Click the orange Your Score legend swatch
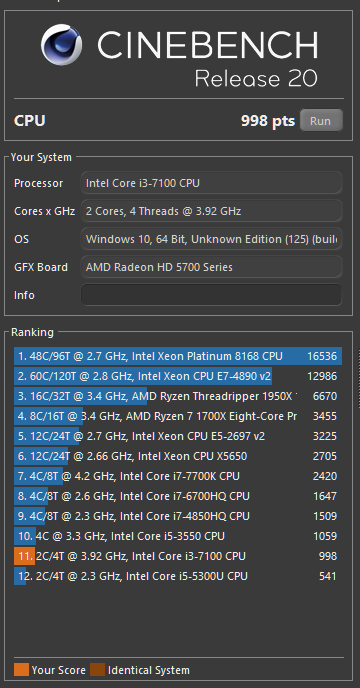The width and height of the screenshot is (360, 688). [22, 670]
